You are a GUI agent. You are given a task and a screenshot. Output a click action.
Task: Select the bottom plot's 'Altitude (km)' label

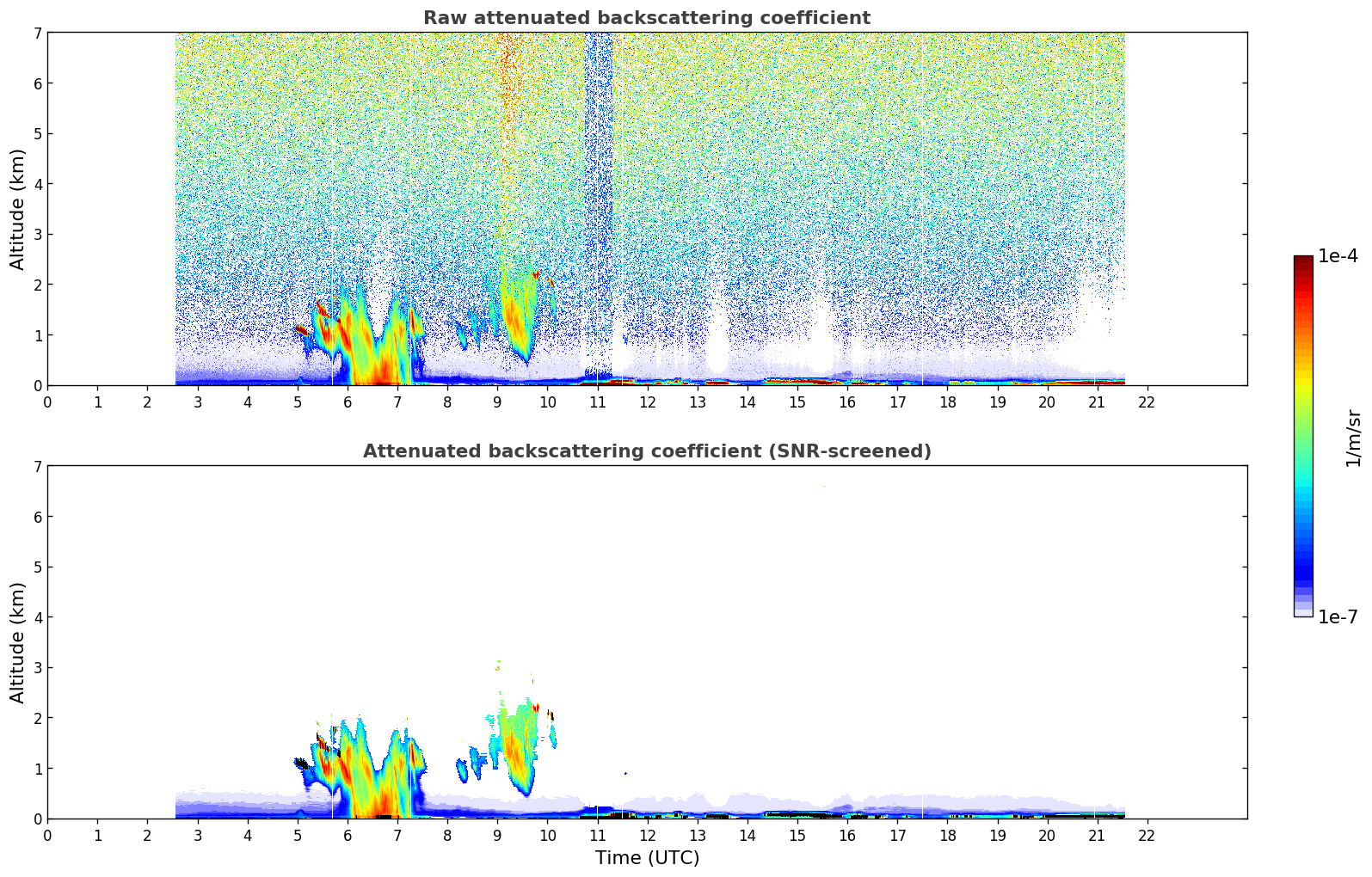tap(18, 642)
